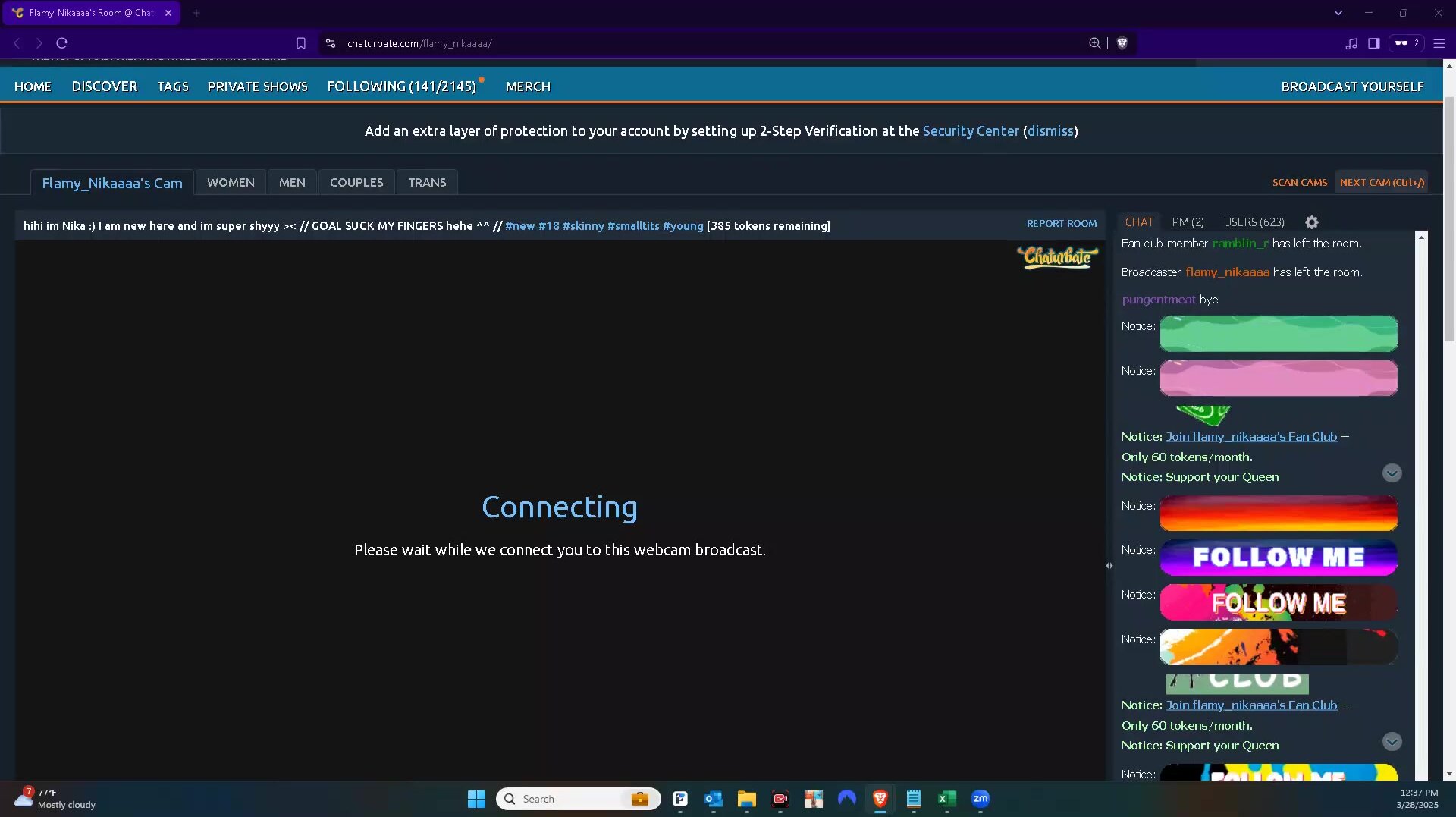Click the browser reload page icon

62,43
